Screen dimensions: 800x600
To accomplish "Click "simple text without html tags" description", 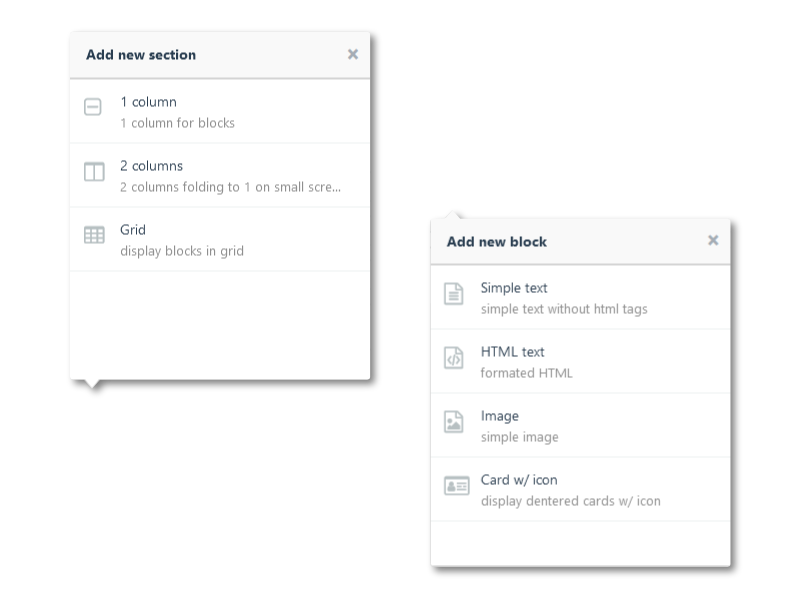I will pos(564,309).
